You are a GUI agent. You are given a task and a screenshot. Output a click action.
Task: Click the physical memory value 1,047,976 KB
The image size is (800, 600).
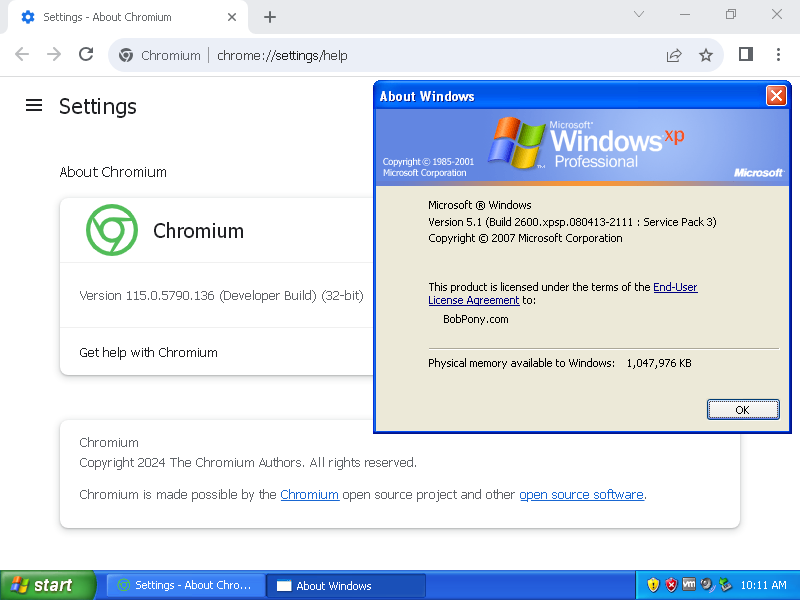[x=659, y=363]
